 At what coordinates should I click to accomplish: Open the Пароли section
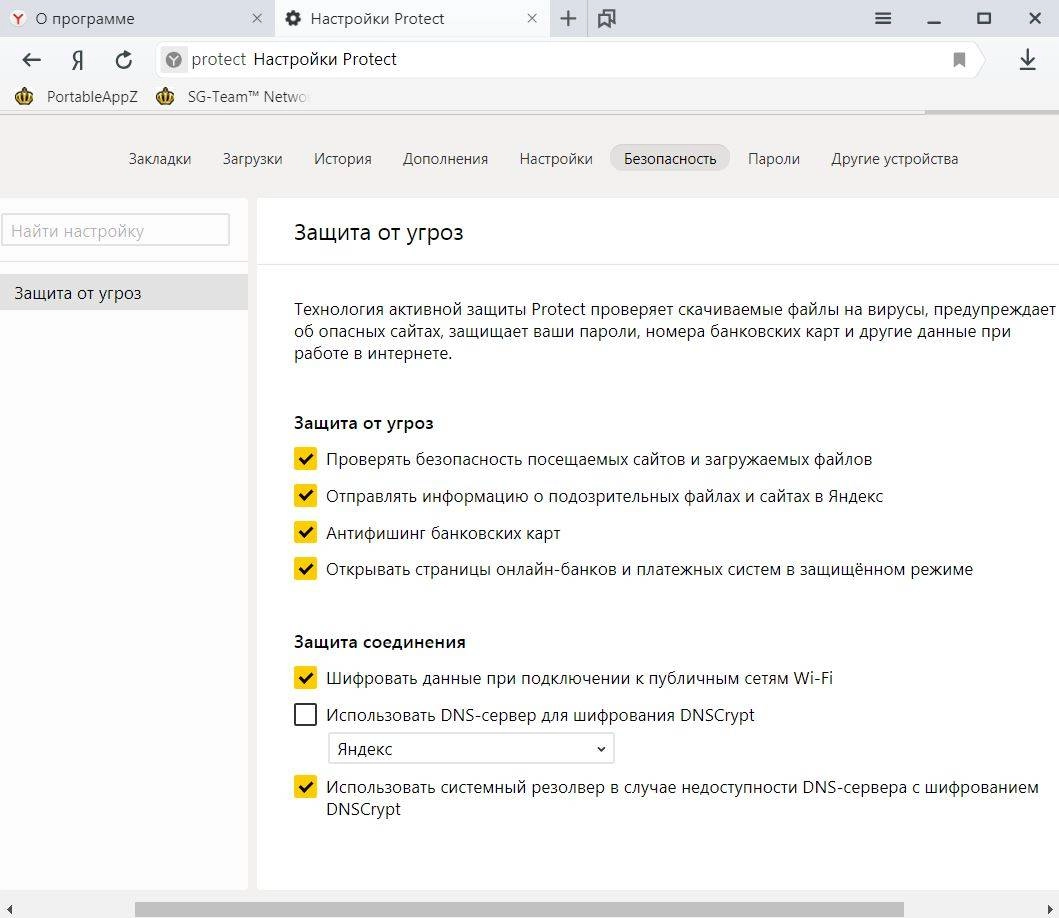[x=774, y=159]
